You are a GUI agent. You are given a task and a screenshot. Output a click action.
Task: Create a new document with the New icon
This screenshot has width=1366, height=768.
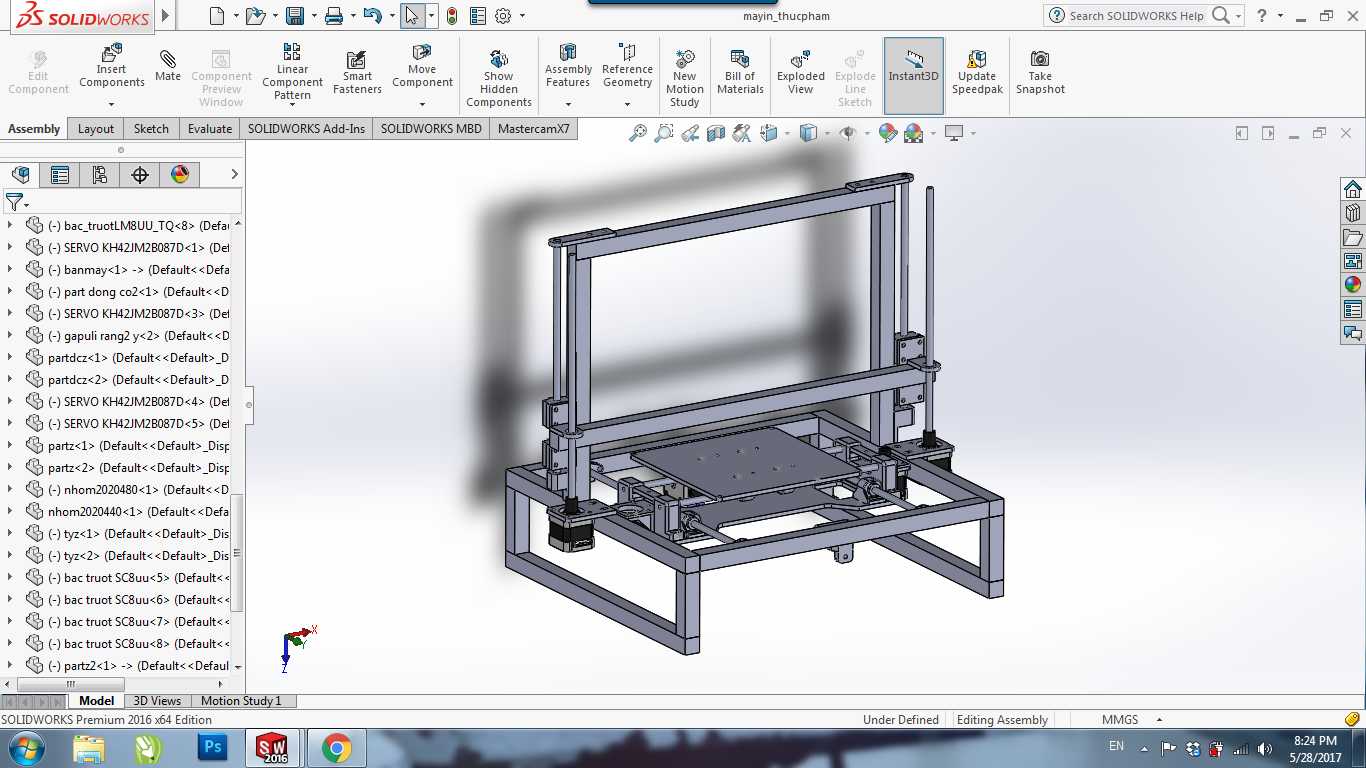click(217, 16)
